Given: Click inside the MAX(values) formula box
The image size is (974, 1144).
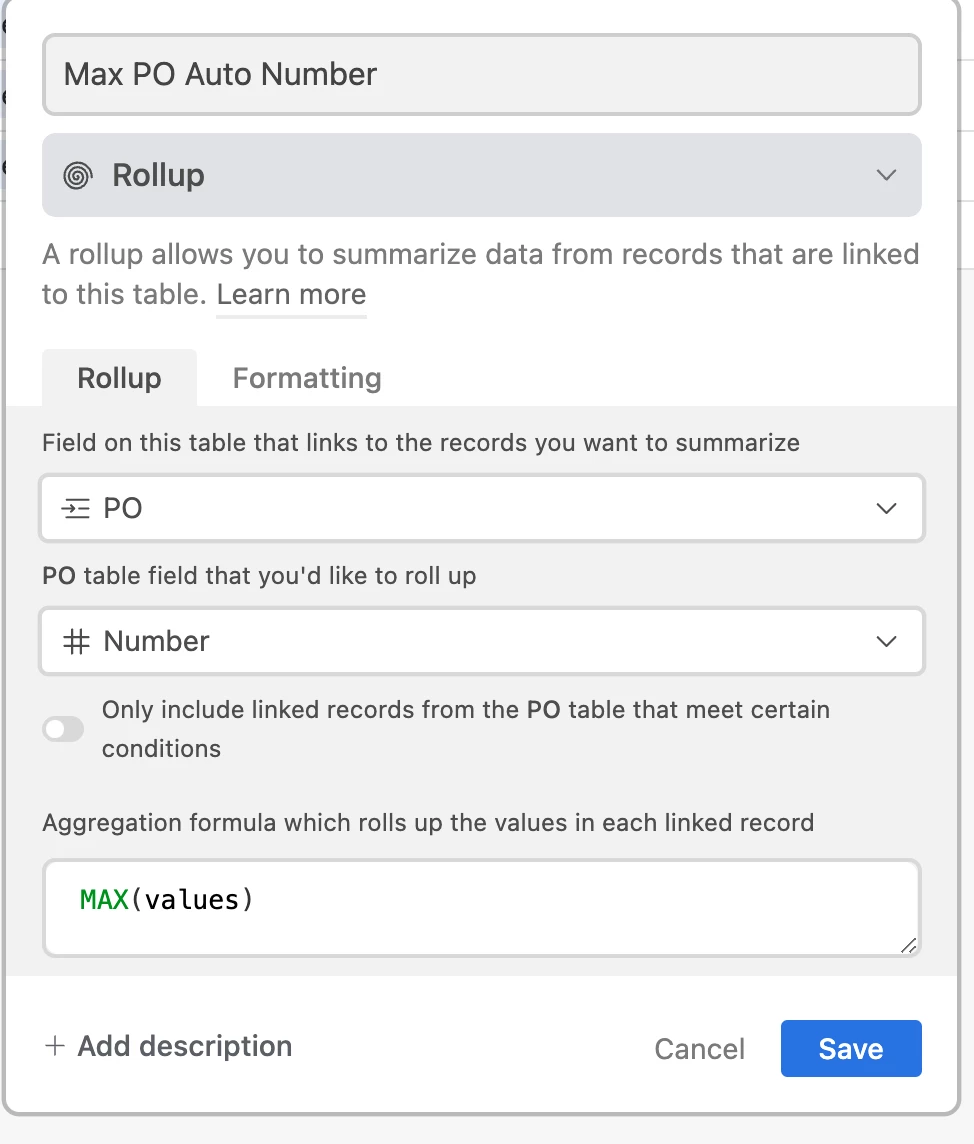Looking at the screenshot, I should click(481, 907).
